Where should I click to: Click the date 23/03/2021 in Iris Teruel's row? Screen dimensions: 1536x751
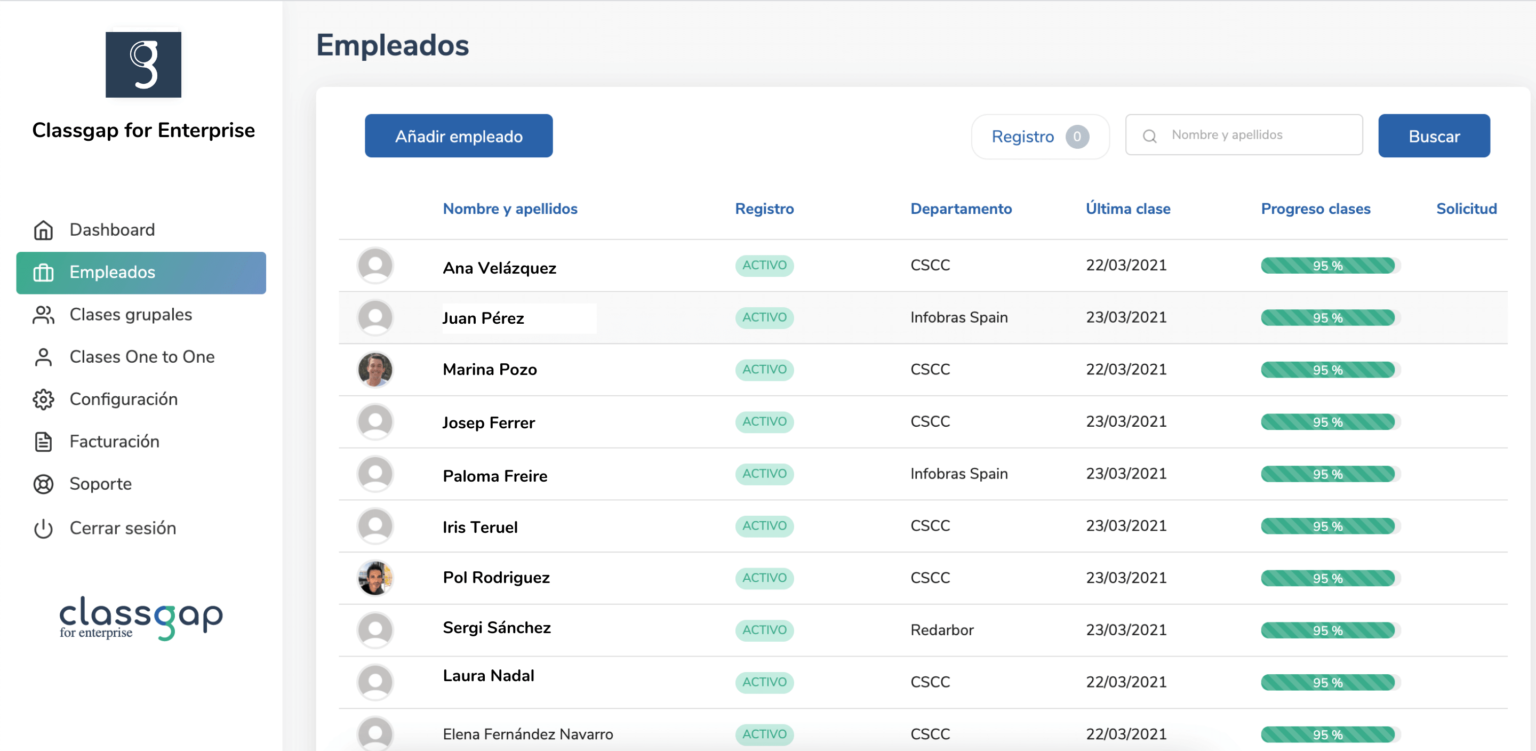[1126, 526]
